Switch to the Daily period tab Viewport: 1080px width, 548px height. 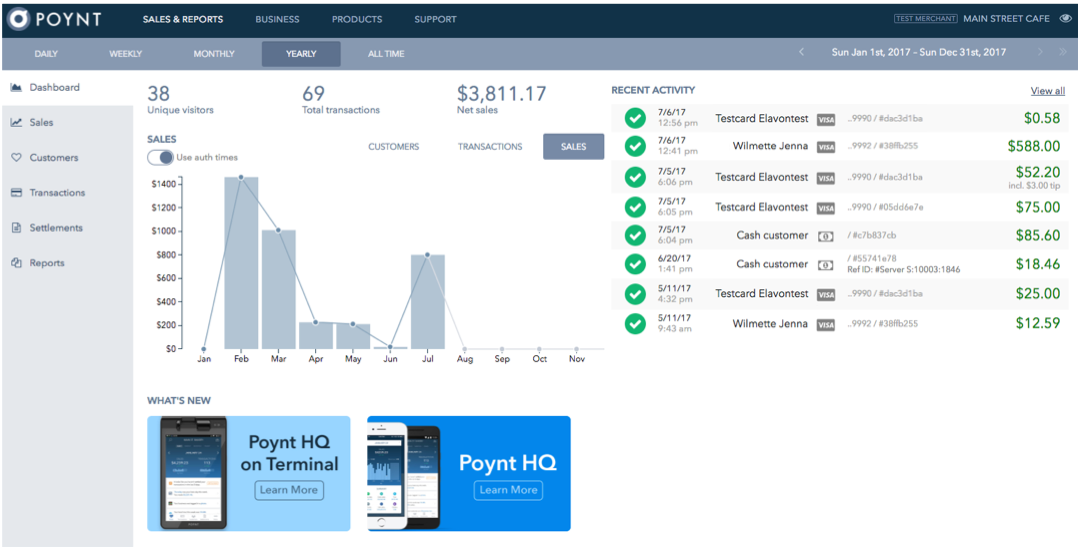pos(46,54)
